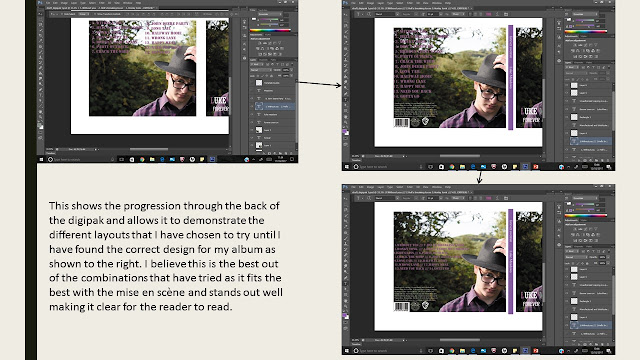
Task: Toggle Rectangle 1 layer visibility in lower-right window
Action: pos(567,301)
